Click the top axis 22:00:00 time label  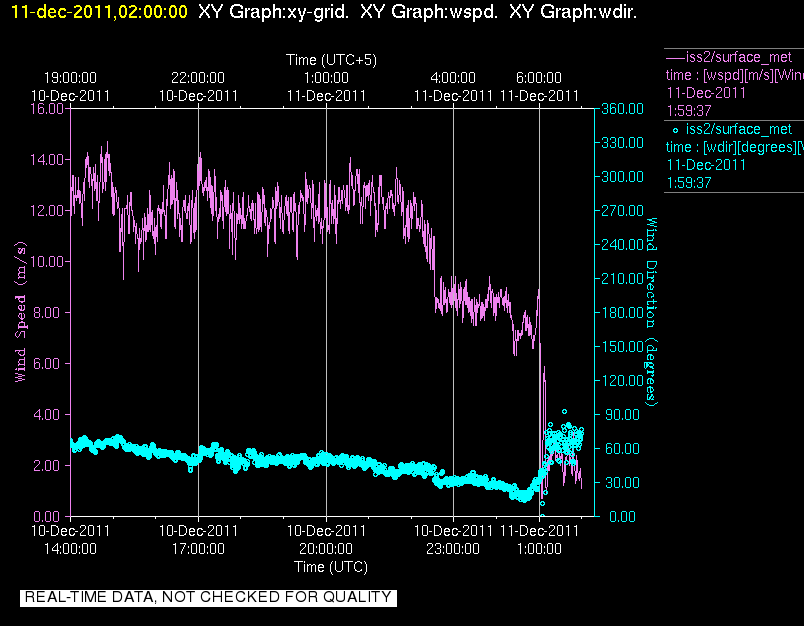click(198, 78)
